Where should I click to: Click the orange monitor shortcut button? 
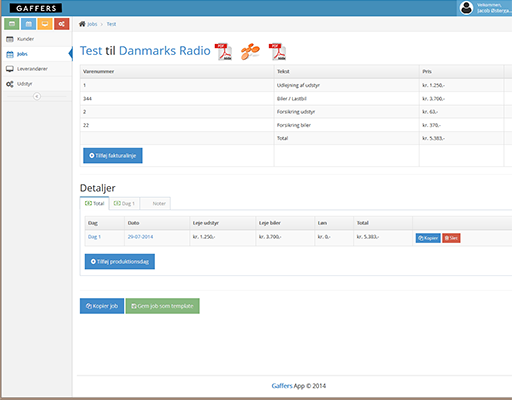45,24
